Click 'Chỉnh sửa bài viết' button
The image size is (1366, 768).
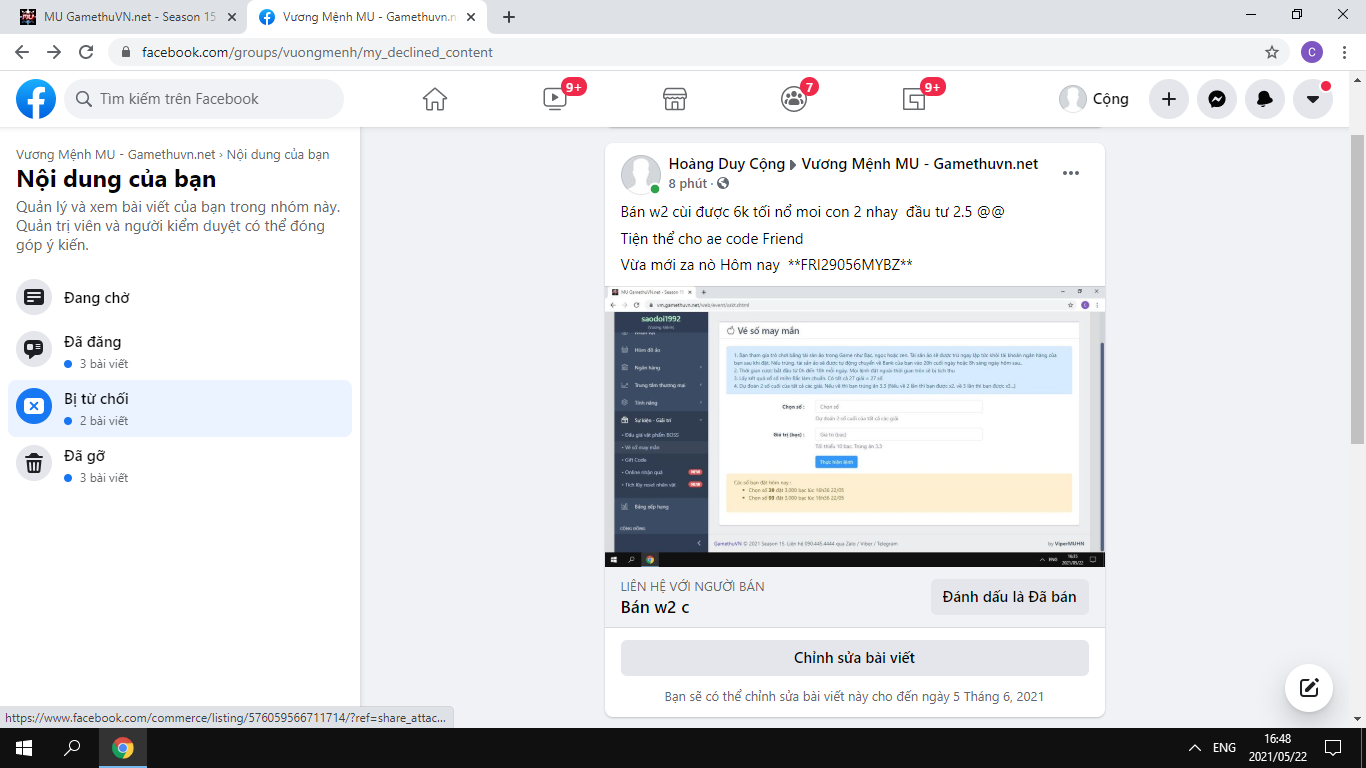(854, 658)
